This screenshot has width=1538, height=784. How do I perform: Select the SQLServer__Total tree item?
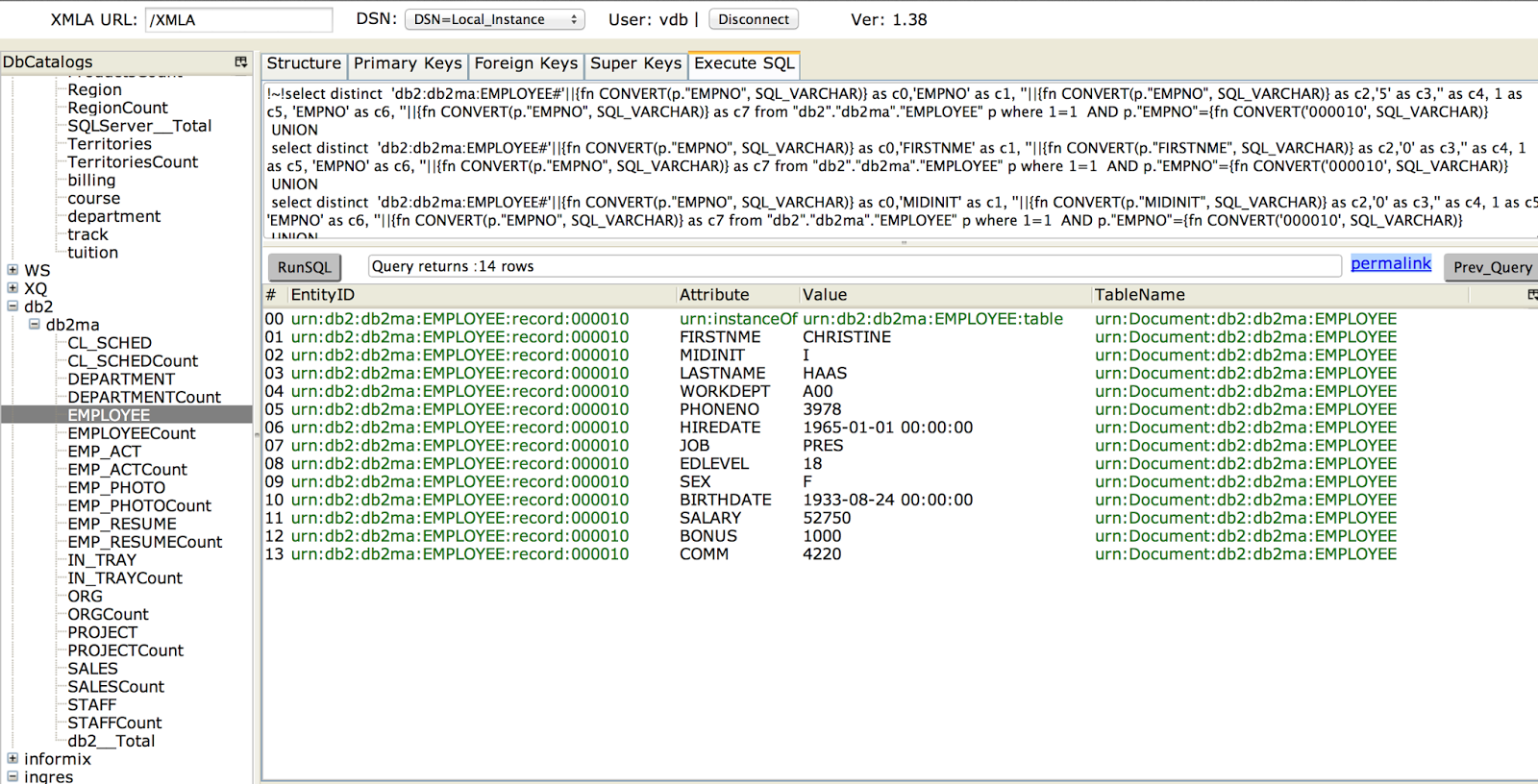point(139,126)
